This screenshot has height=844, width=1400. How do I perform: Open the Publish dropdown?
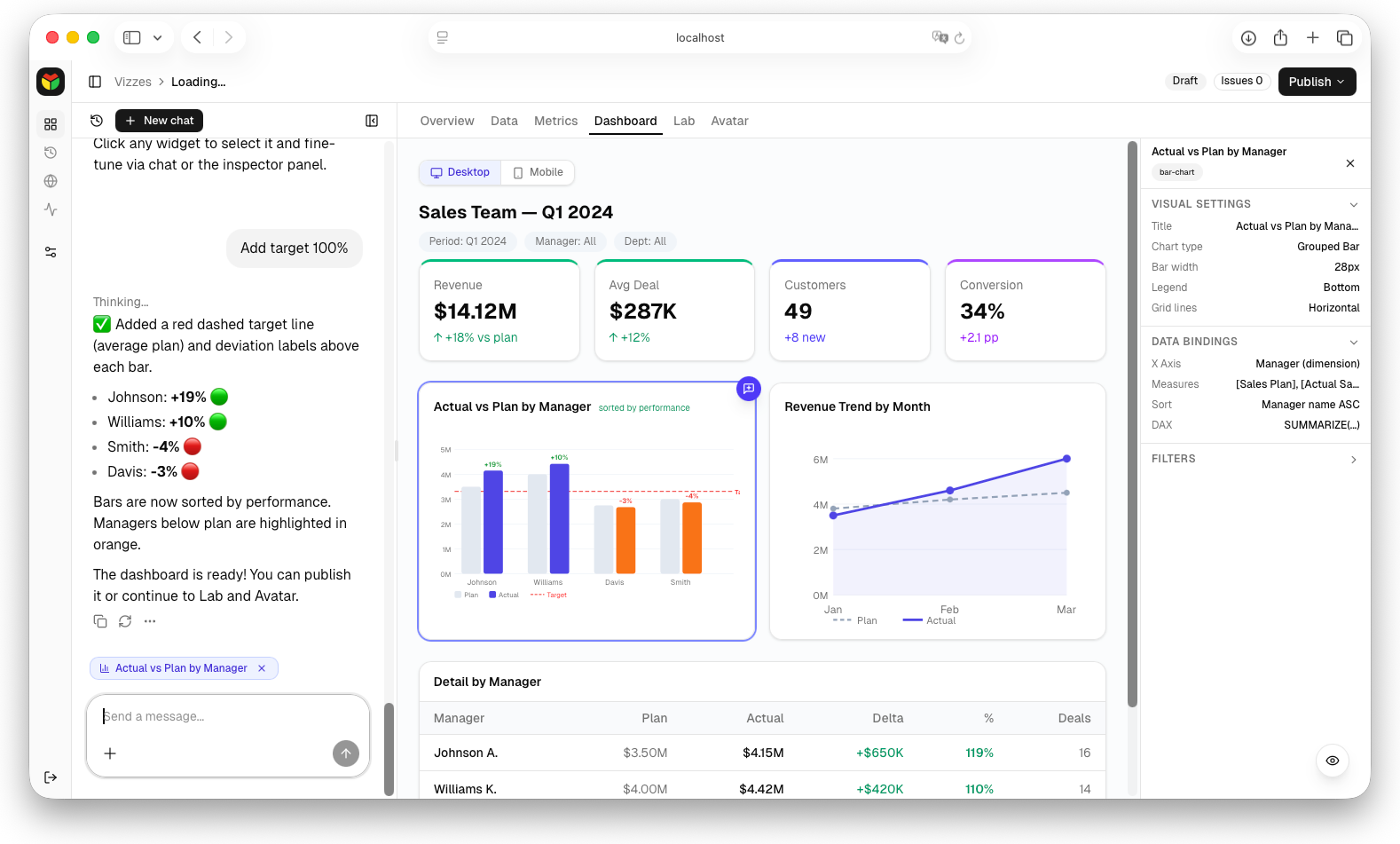coord(1317,82)
